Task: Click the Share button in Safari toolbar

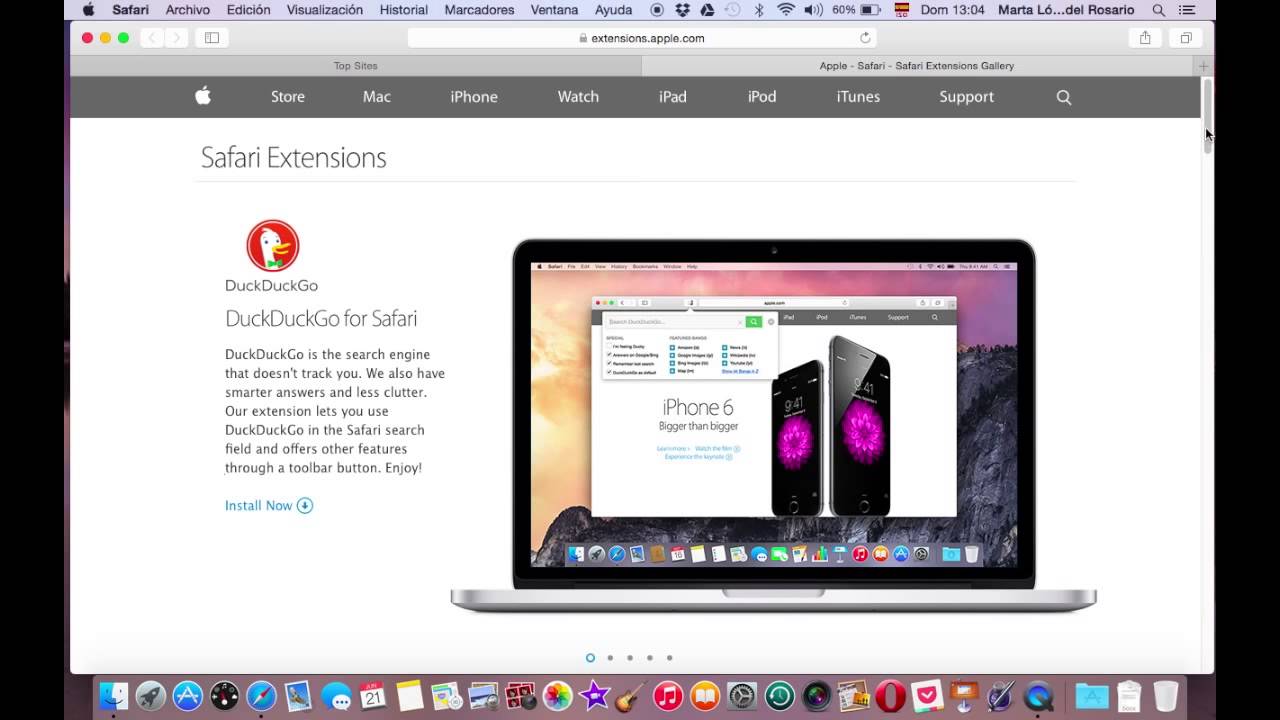Action: click(x=1145, y=38)
